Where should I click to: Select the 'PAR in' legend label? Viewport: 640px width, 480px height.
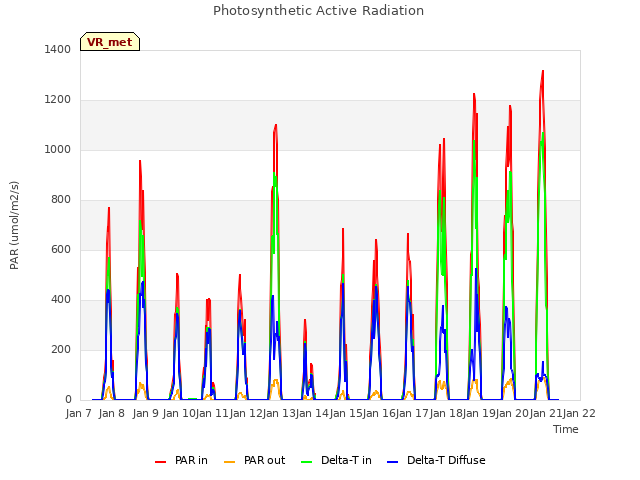191,460
